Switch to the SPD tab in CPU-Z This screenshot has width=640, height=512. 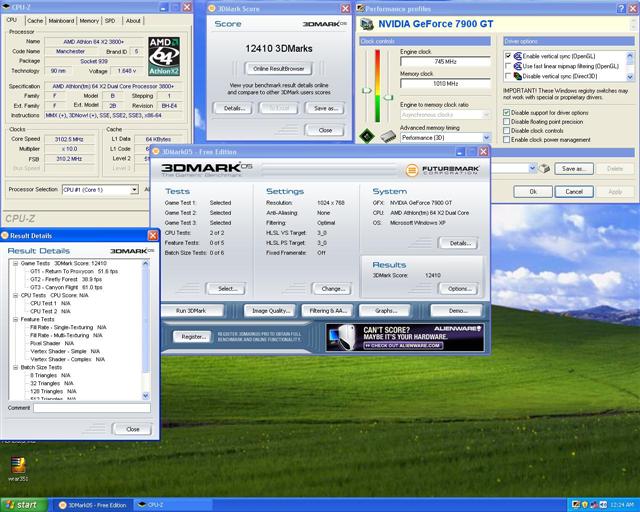pyautogui.click(x=110, y=20)
